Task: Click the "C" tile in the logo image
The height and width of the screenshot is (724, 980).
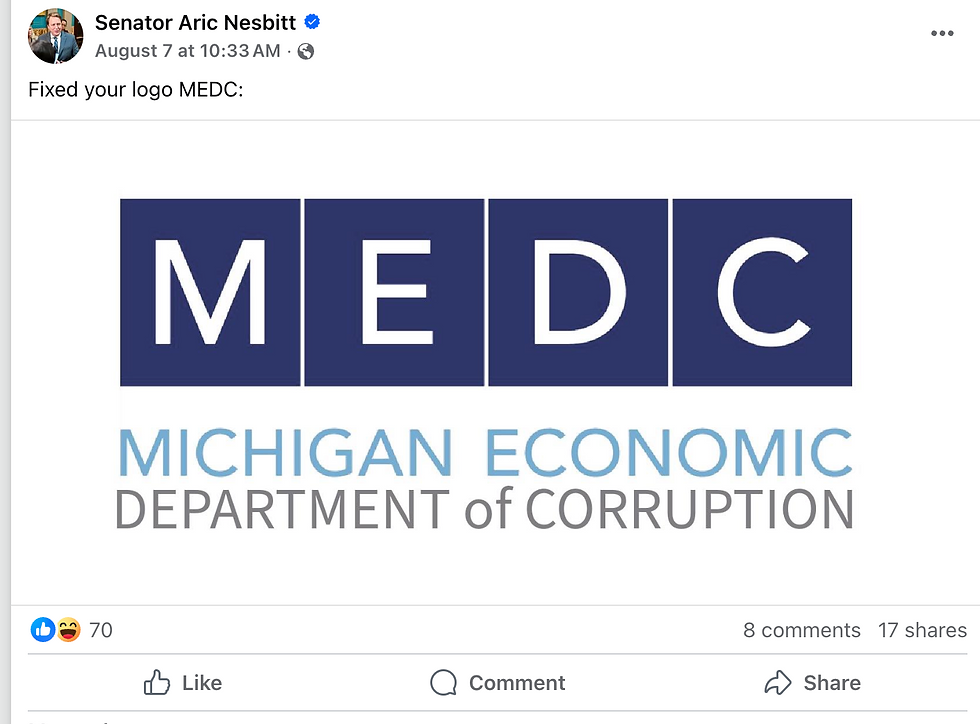Action: click(x=762, y=292)
